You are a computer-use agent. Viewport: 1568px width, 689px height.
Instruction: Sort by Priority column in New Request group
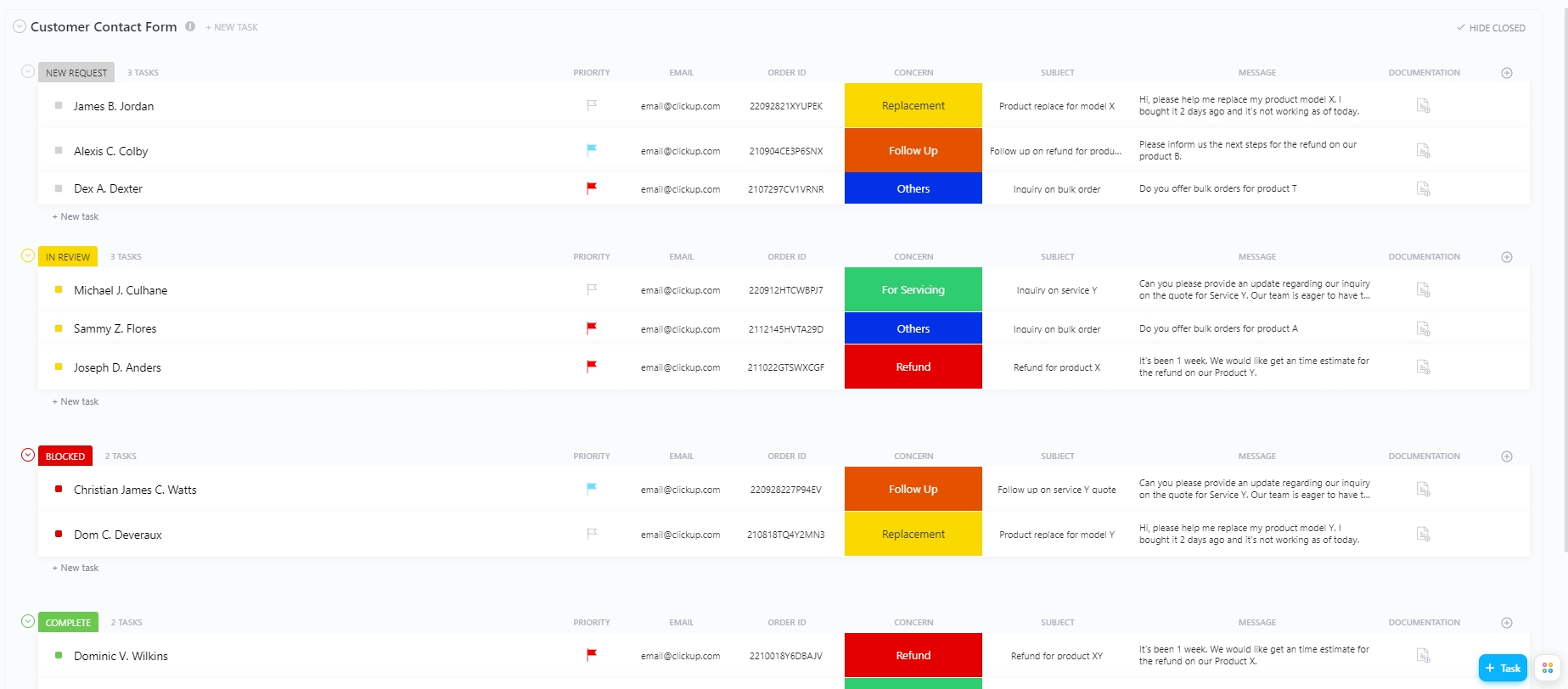tap(592, 73)
